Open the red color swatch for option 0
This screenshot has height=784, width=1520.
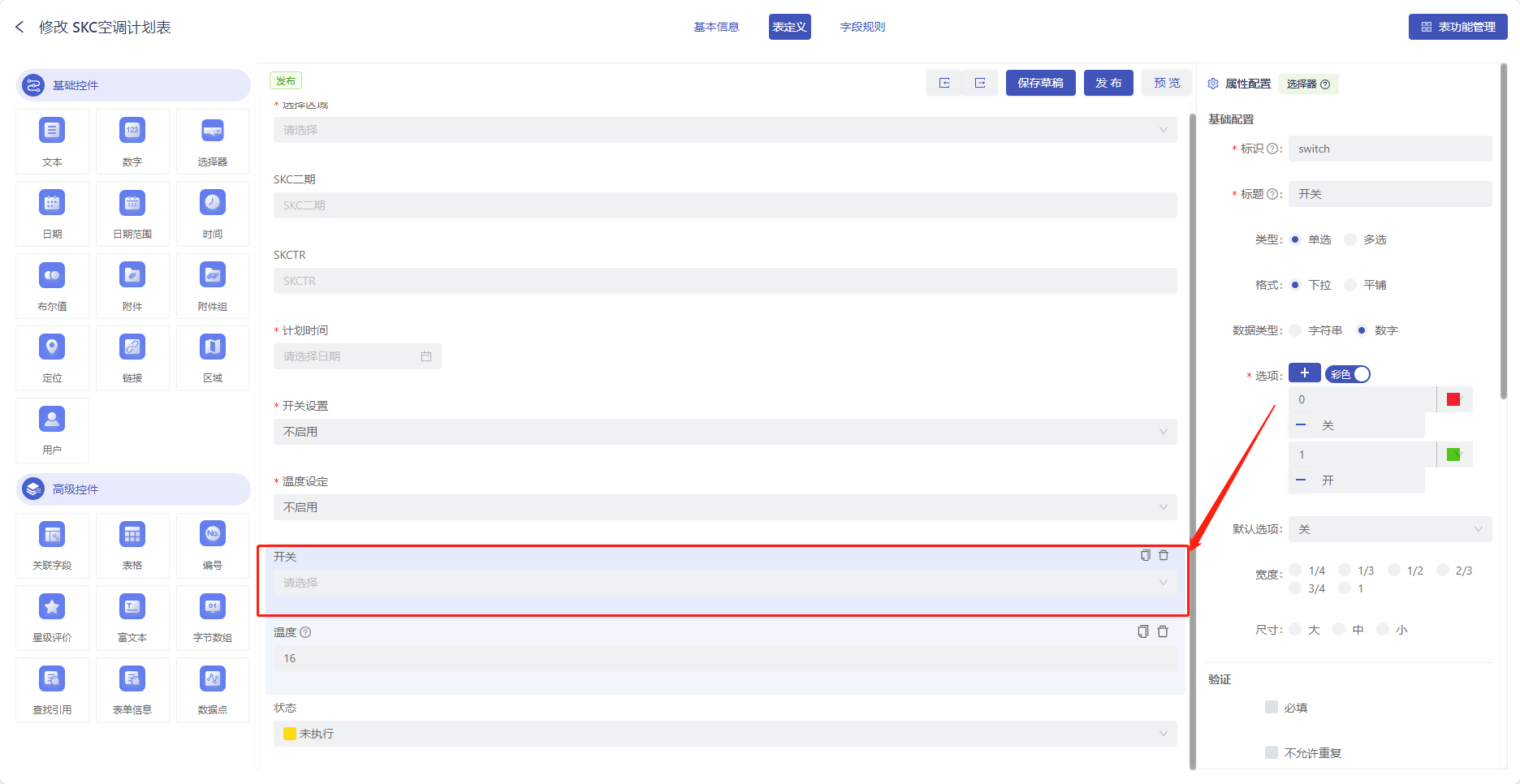click(x=1453, y=399)
